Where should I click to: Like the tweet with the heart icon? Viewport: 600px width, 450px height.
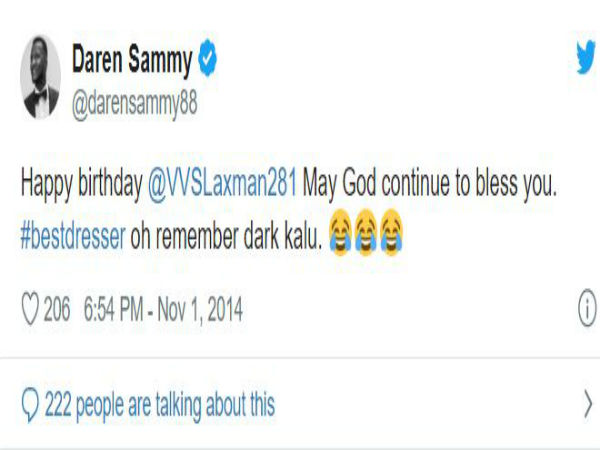(x=30, y=309)
